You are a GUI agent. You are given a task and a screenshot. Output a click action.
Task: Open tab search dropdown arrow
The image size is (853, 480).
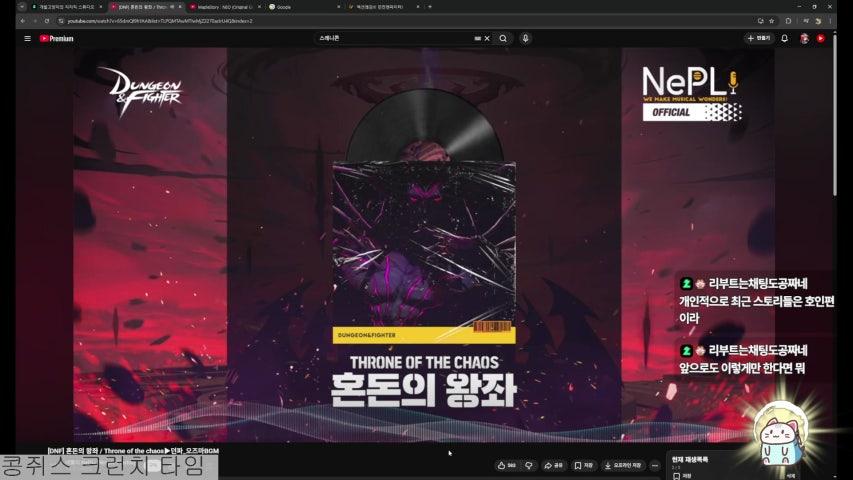point(22,7)
